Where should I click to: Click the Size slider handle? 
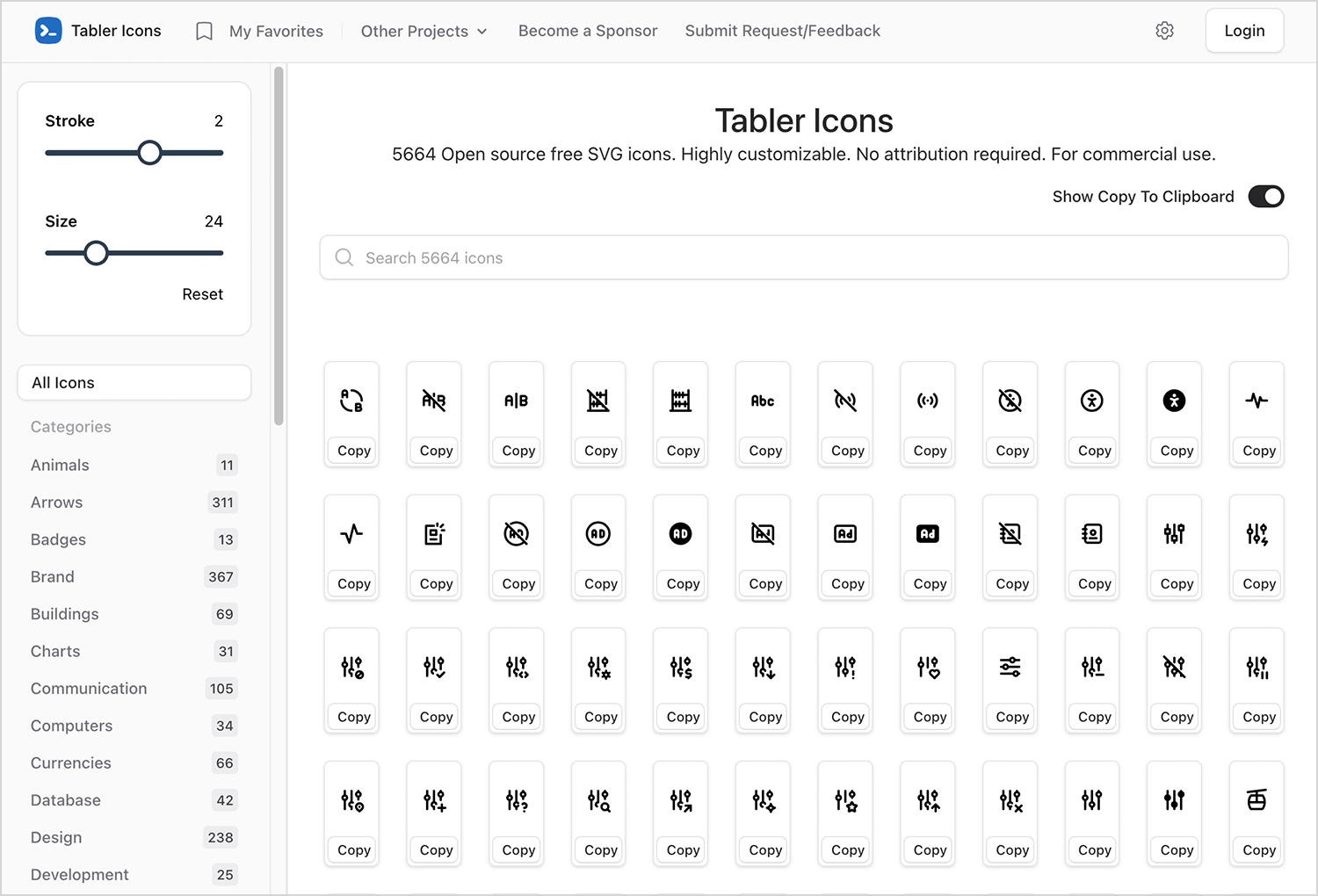96,253
